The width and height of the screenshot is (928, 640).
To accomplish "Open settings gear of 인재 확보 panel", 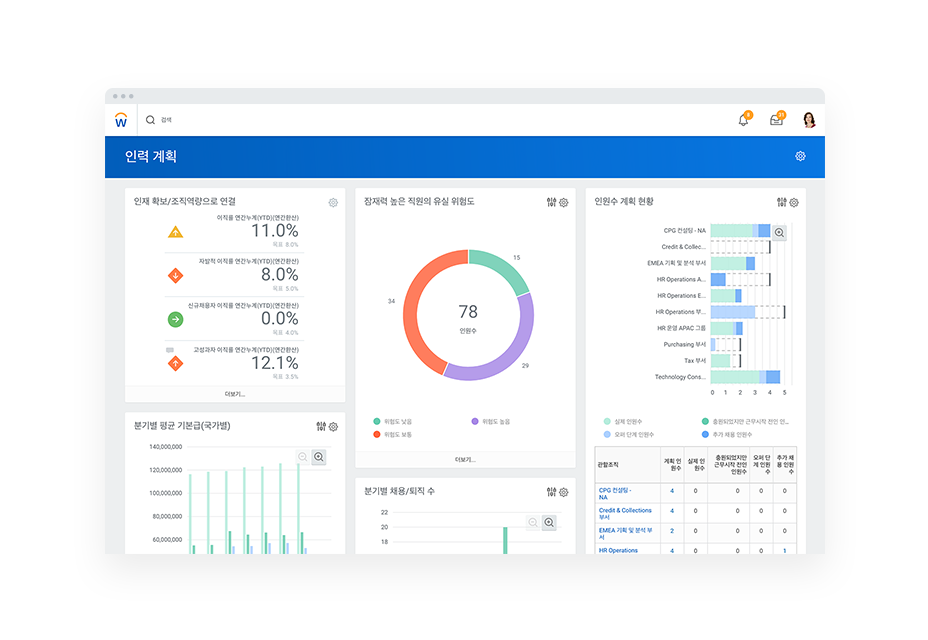I will tap(333, 203).
